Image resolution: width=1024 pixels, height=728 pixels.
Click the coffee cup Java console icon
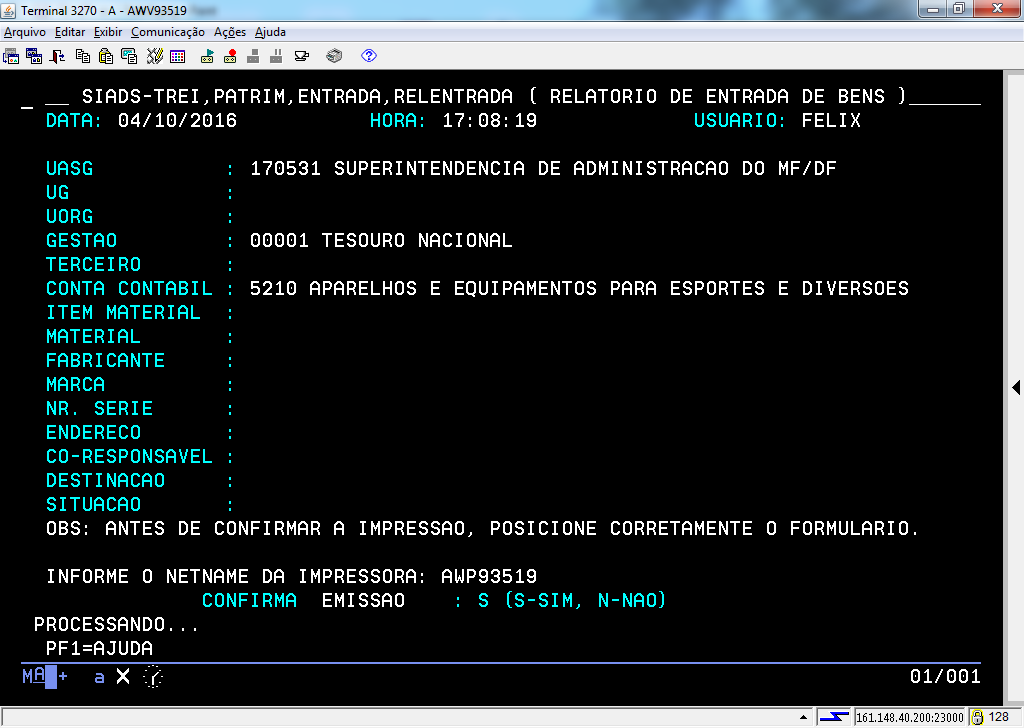[302, 56]
